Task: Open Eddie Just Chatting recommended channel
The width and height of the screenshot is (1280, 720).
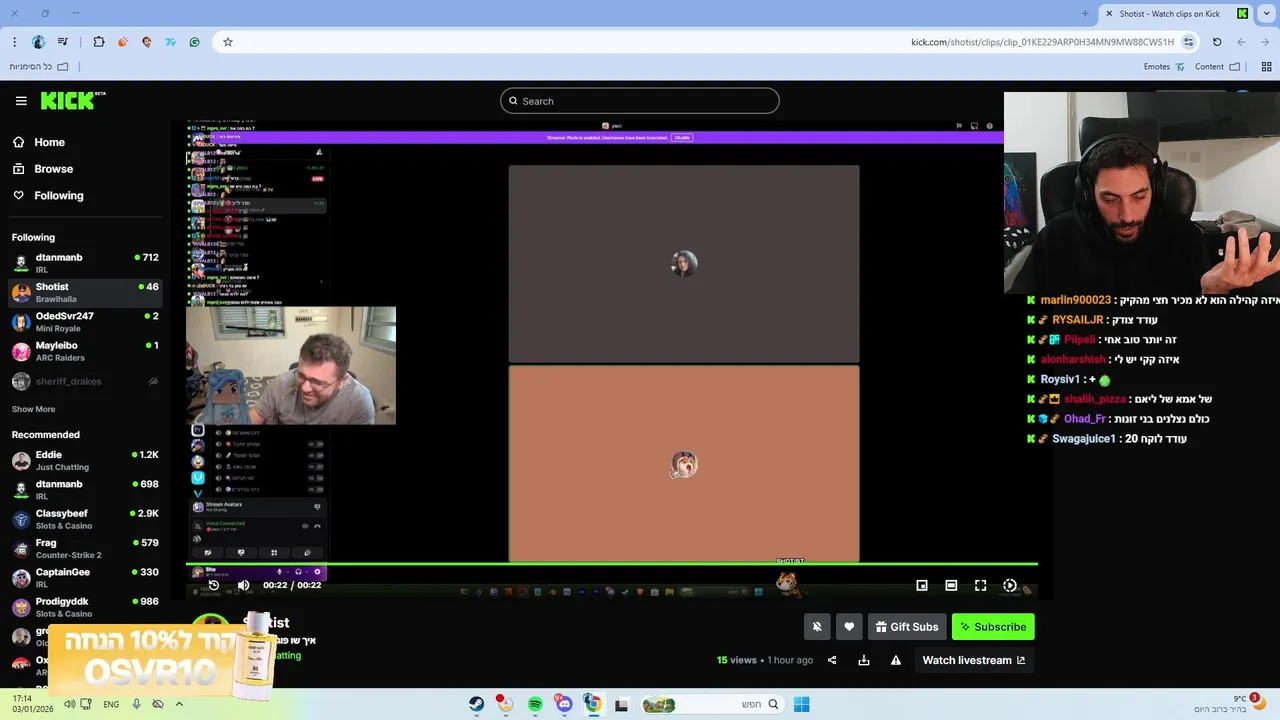Action: (x=85, y=460)
